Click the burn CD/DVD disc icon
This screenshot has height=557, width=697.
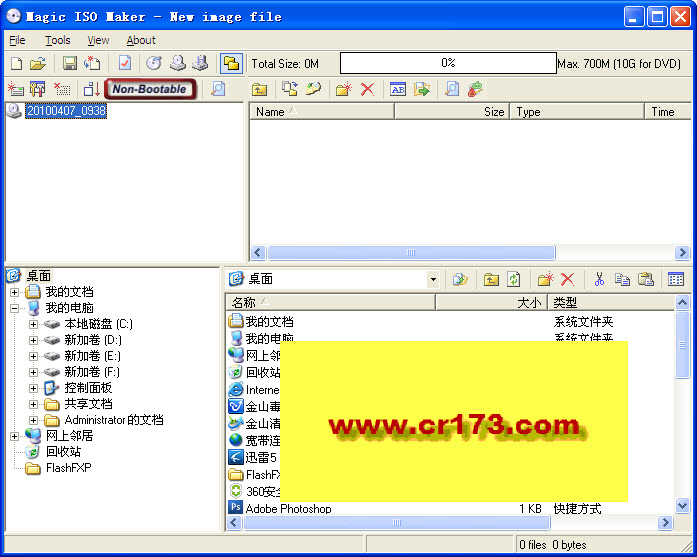point(154,64)
